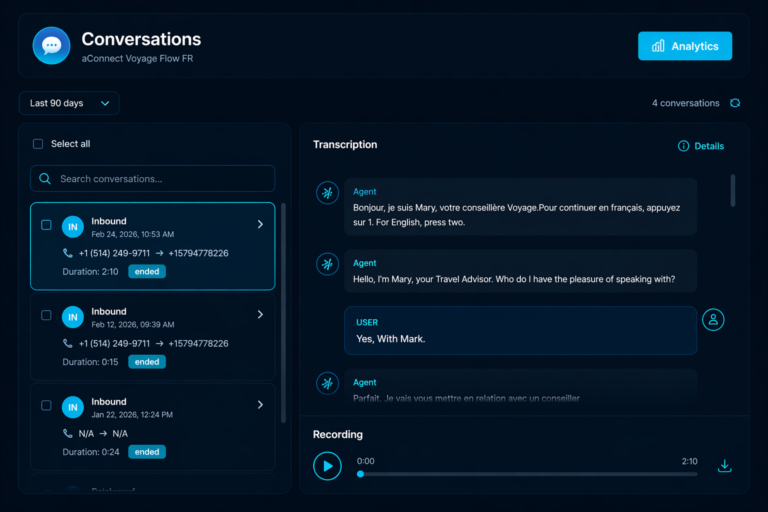768x512 pixels.
Task: Click ended badge on 0:24 conversation
Action: tap(147, 452)
